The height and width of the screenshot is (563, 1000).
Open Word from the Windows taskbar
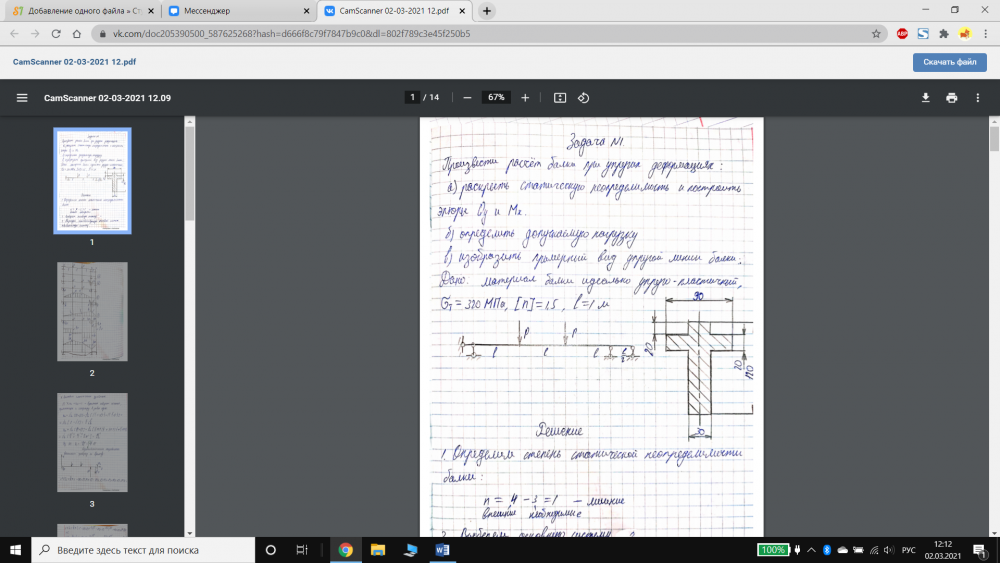click(443, 550)
